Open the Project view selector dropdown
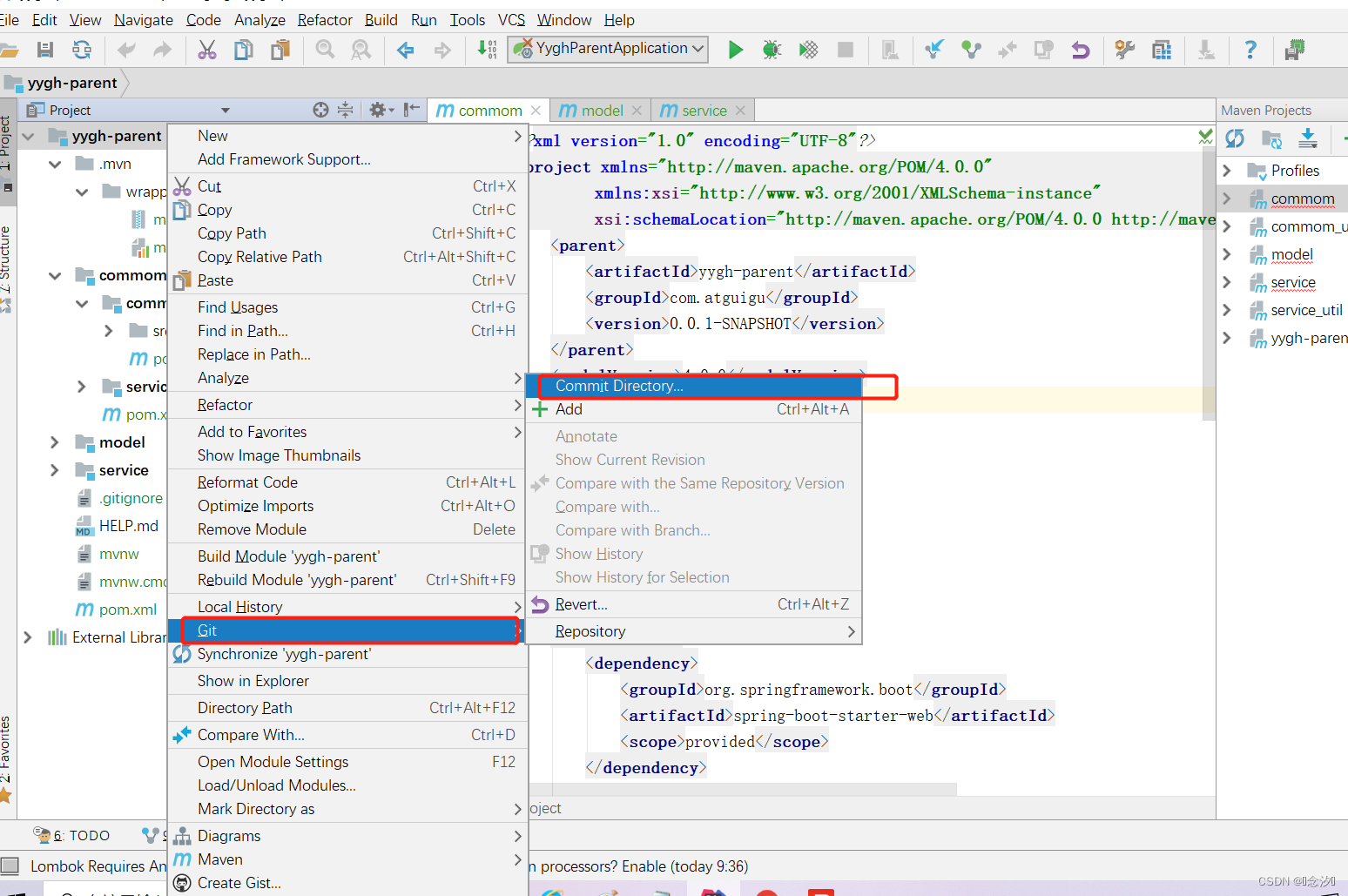1348x896 pixels. click(226, 111)
